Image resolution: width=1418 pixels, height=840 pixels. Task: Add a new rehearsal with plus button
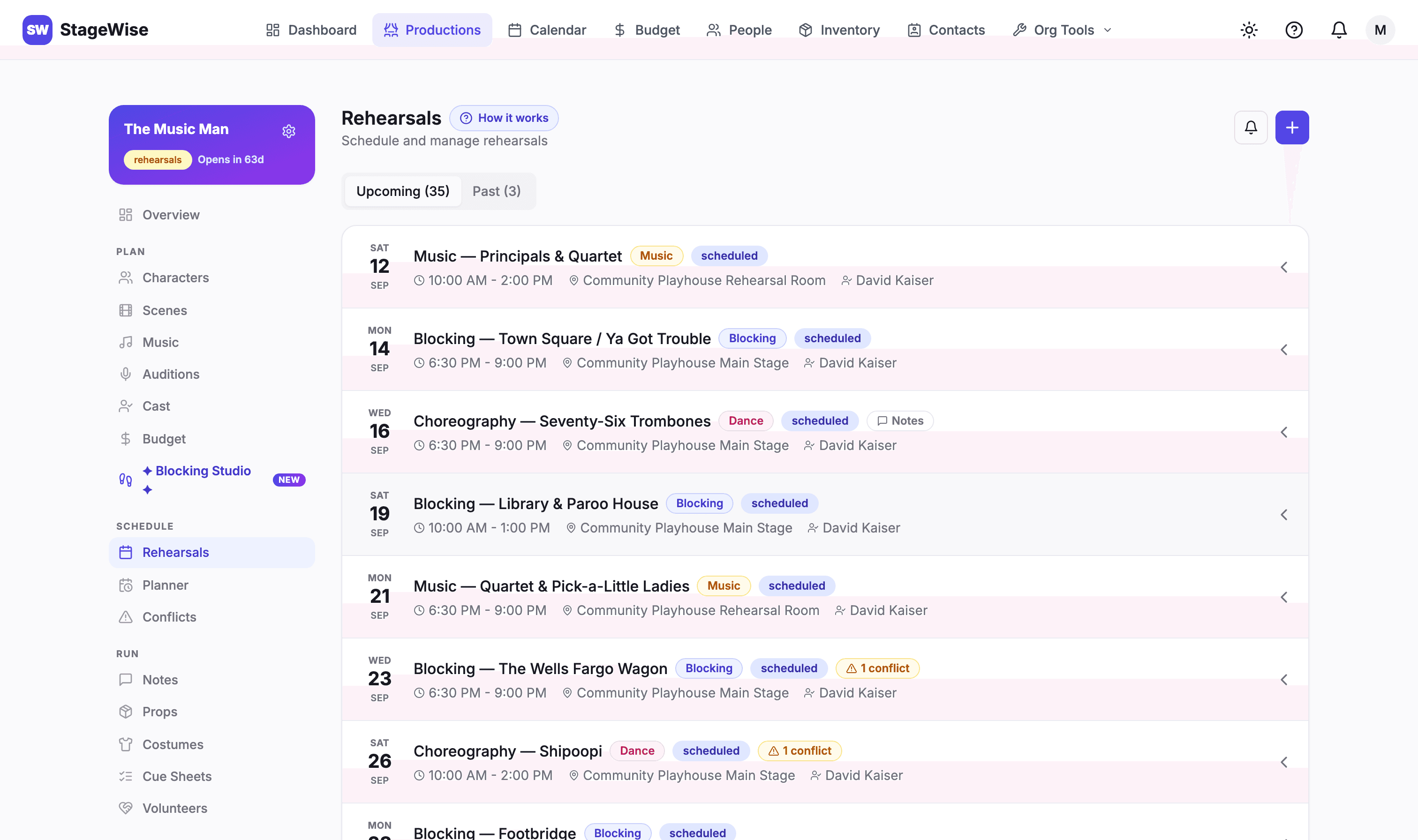click(x=1292, y=127)
